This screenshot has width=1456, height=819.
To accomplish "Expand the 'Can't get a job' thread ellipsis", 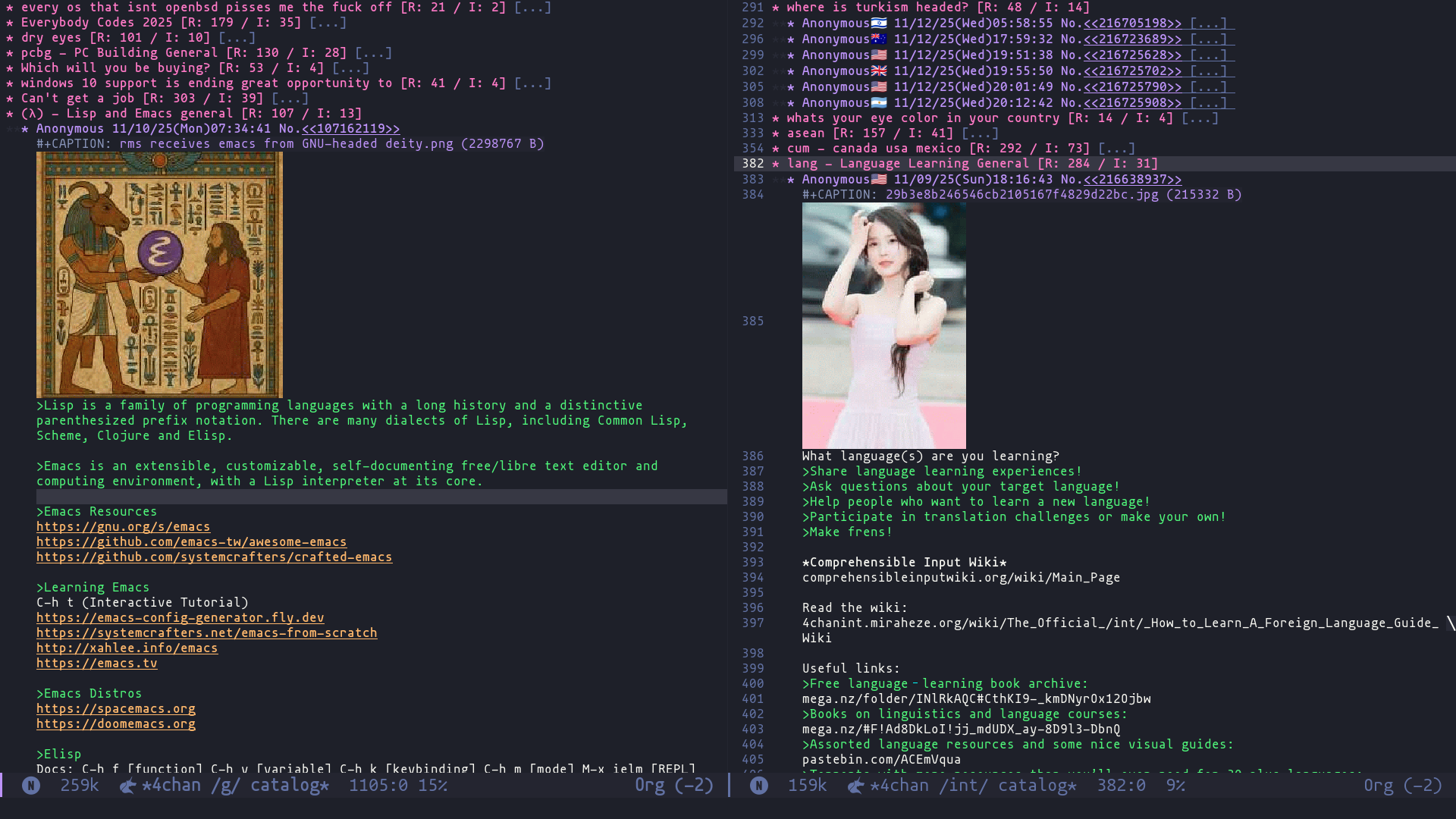I will 290,99.
